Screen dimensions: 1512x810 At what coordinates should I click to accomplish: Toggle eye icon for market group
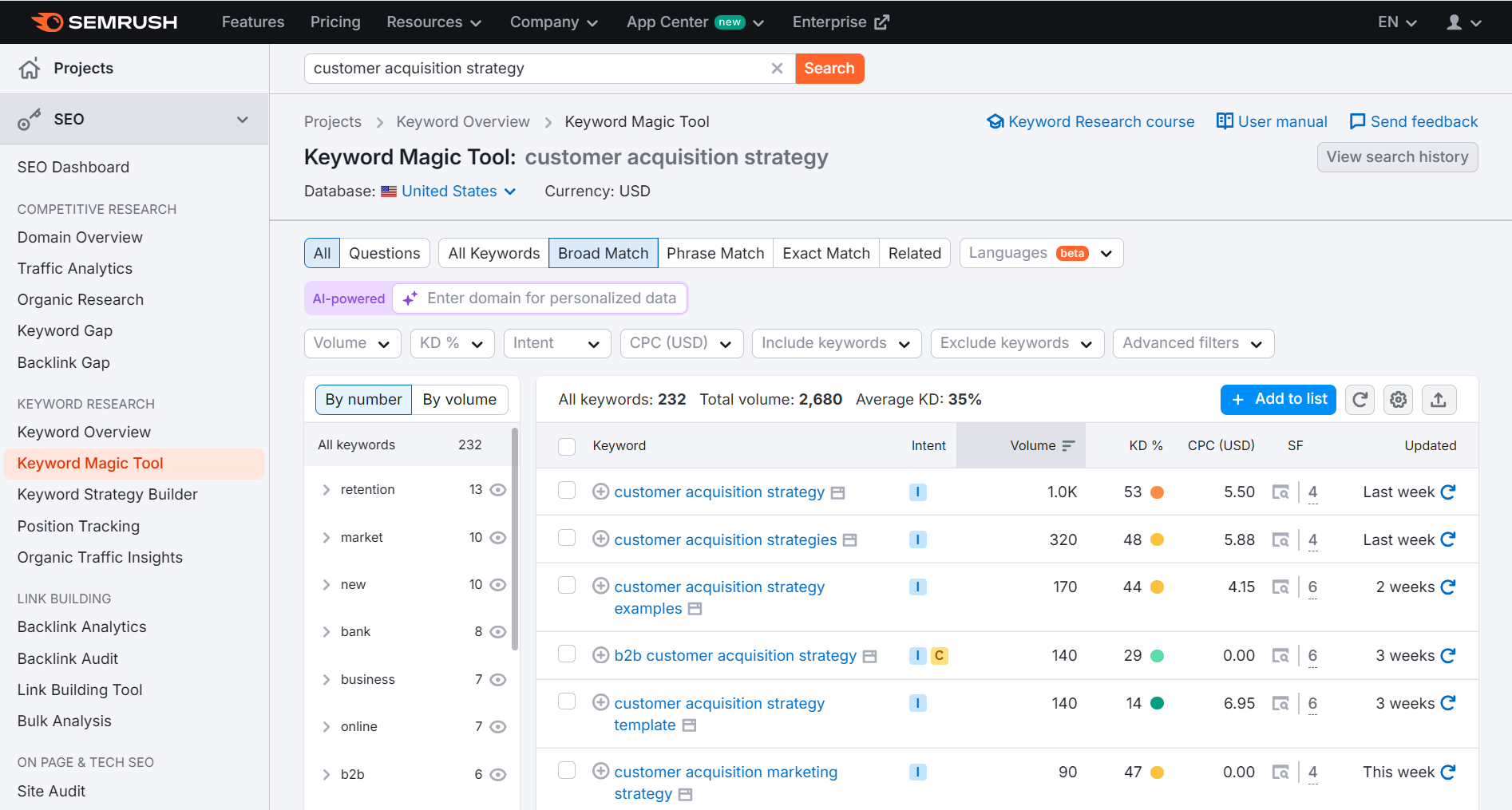498,538
